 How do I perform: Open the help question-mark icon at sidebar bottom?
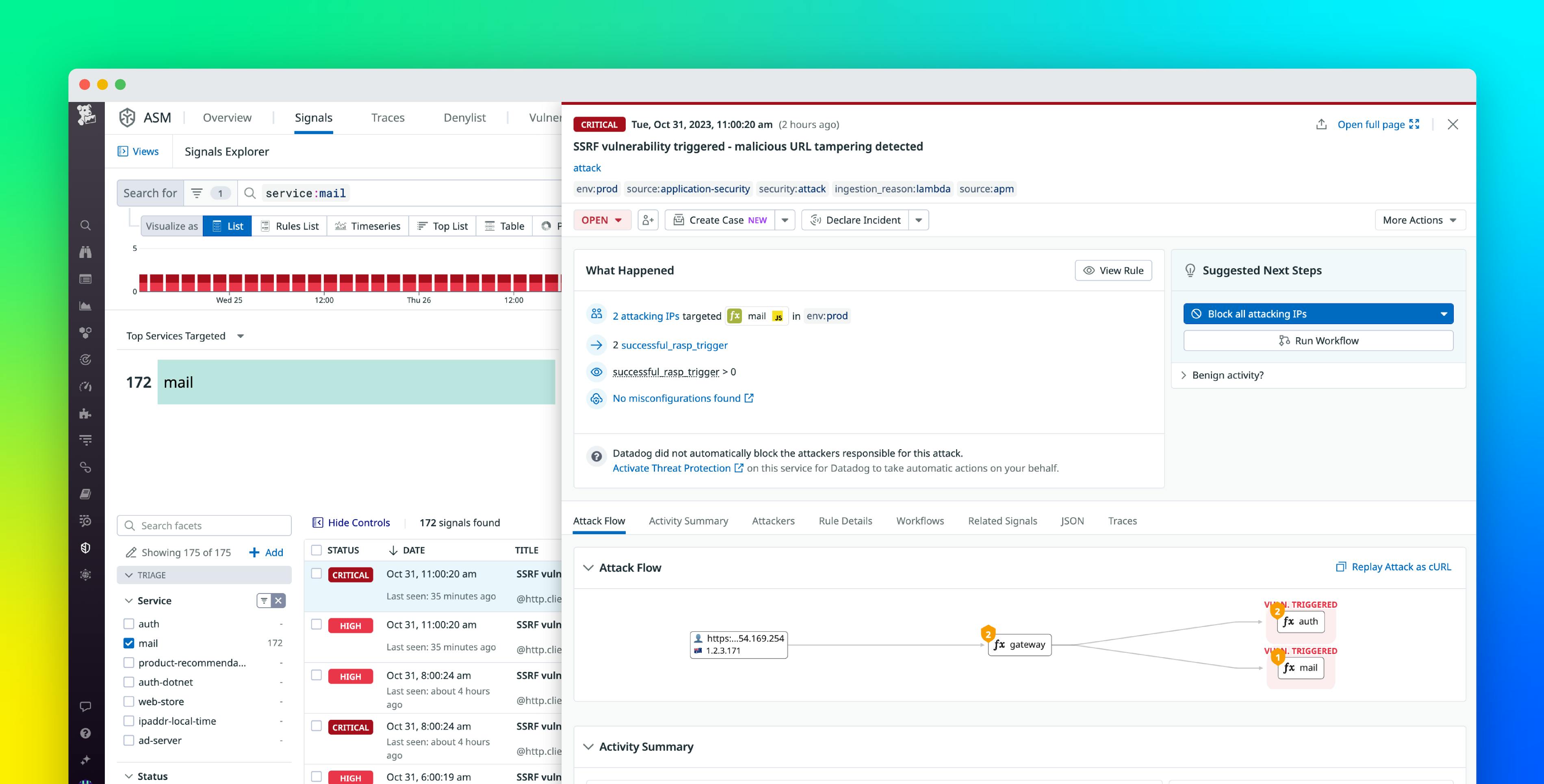[85, 733]
